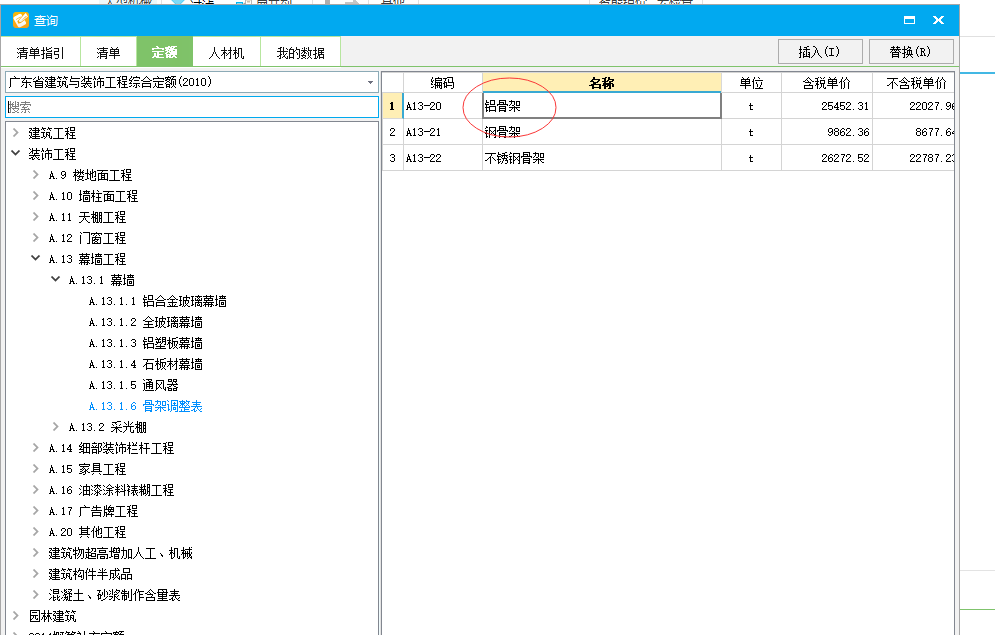Close the 查询 dialog
Viewport: 995px width, 635px height.
(x=939, y=20)
